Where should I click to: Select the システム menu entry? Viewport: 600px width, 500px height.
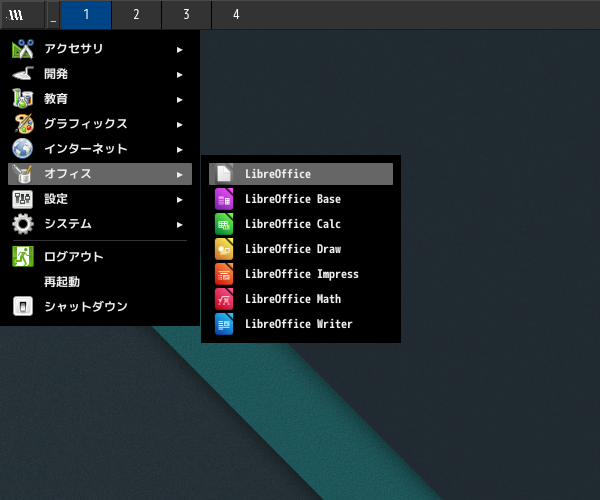click(x=100, y=224)
